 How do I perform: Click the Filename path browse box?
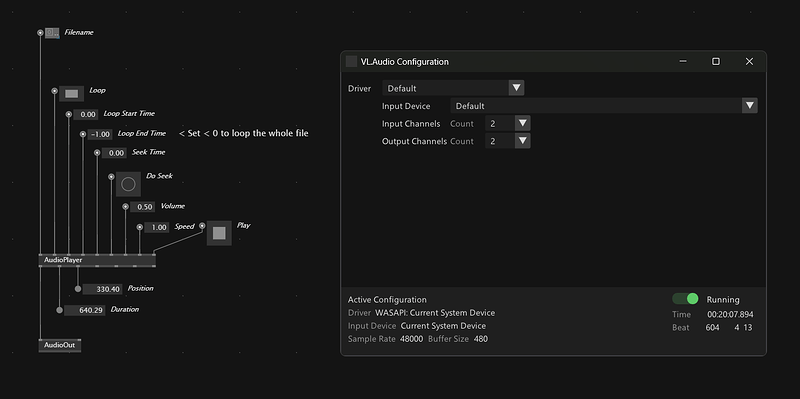click(52, 33)
